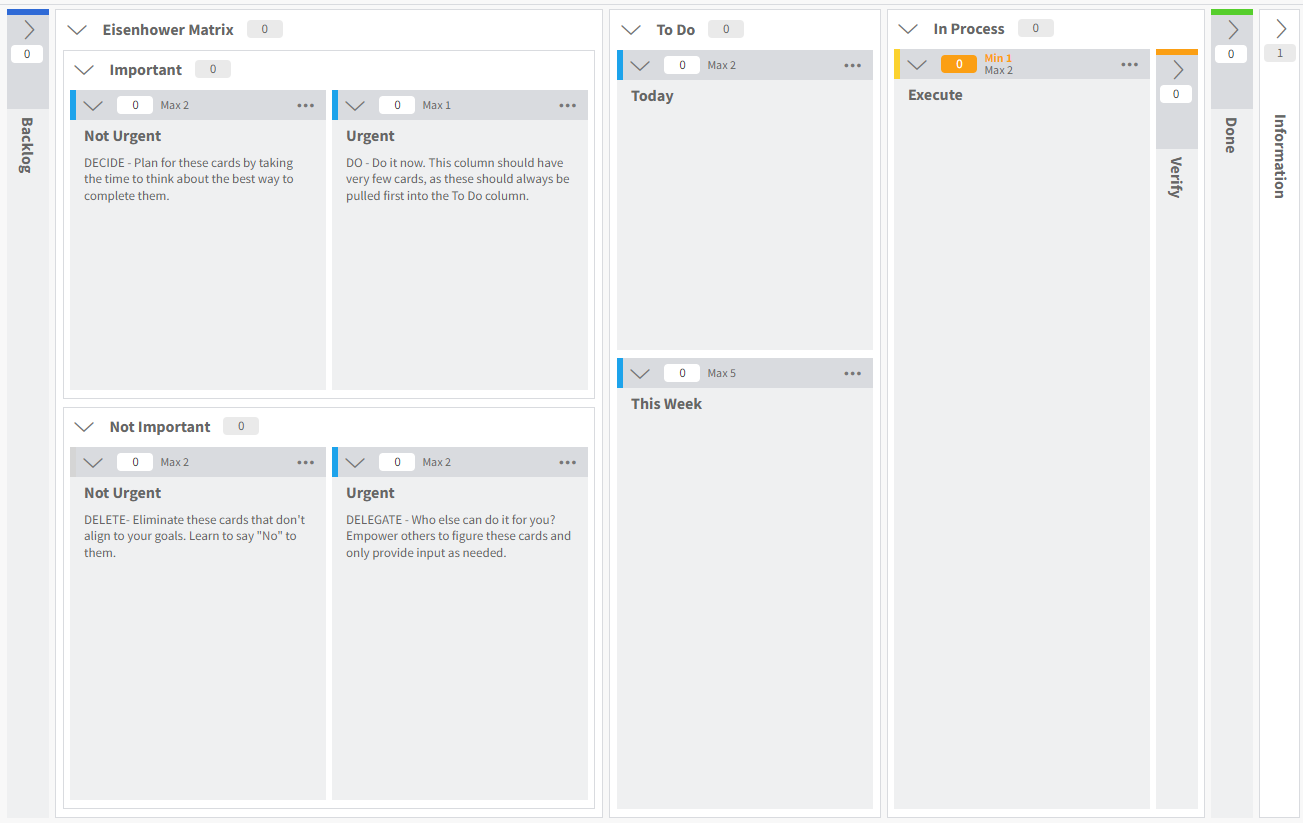Collapse the Not Important Not Urgent column
Viewport: 1303px width, 823px height.
pyautogui.click(x=93, y=462)
